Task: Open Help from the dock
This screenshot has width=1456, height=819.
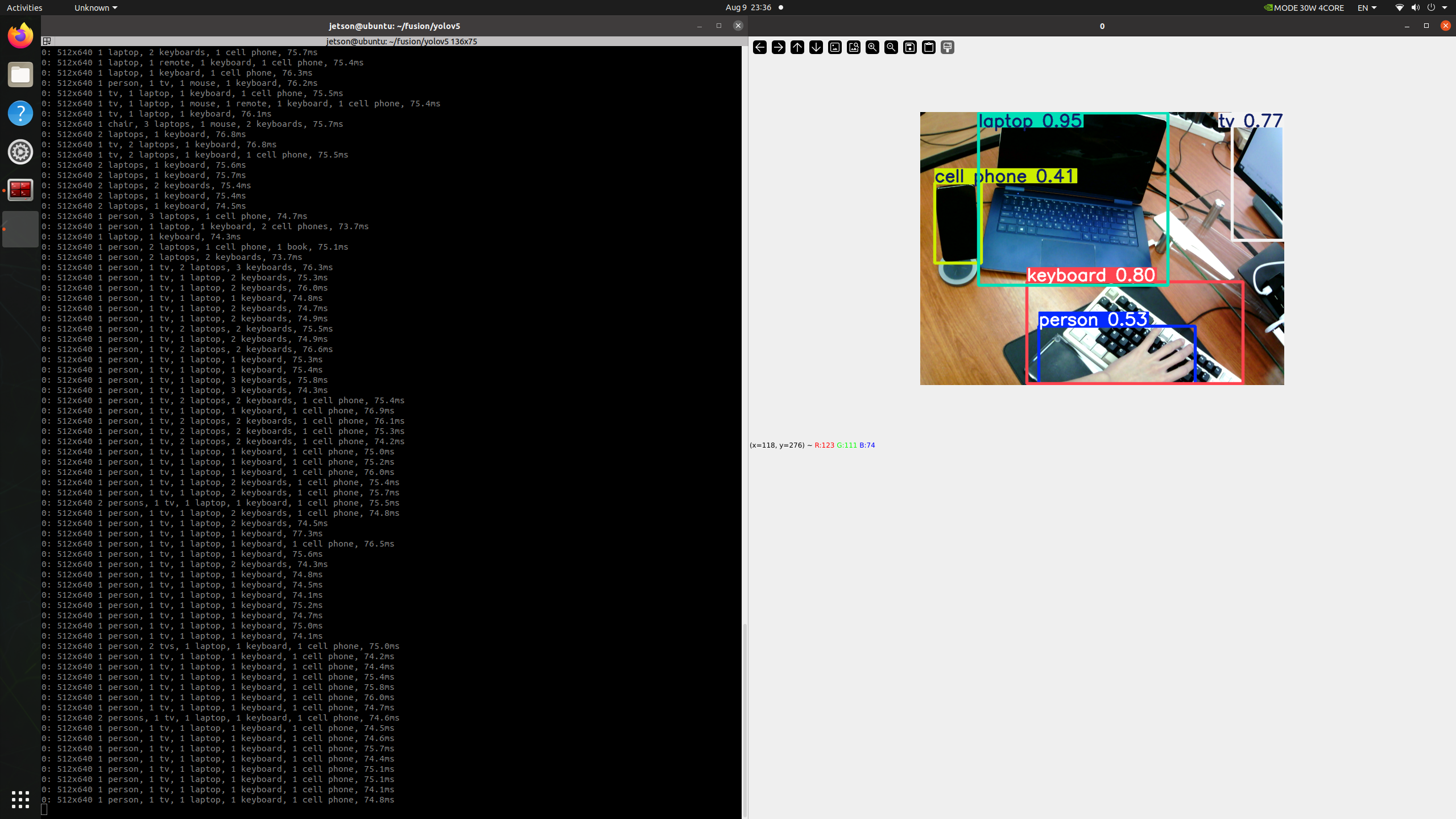Action: (20, 113)
